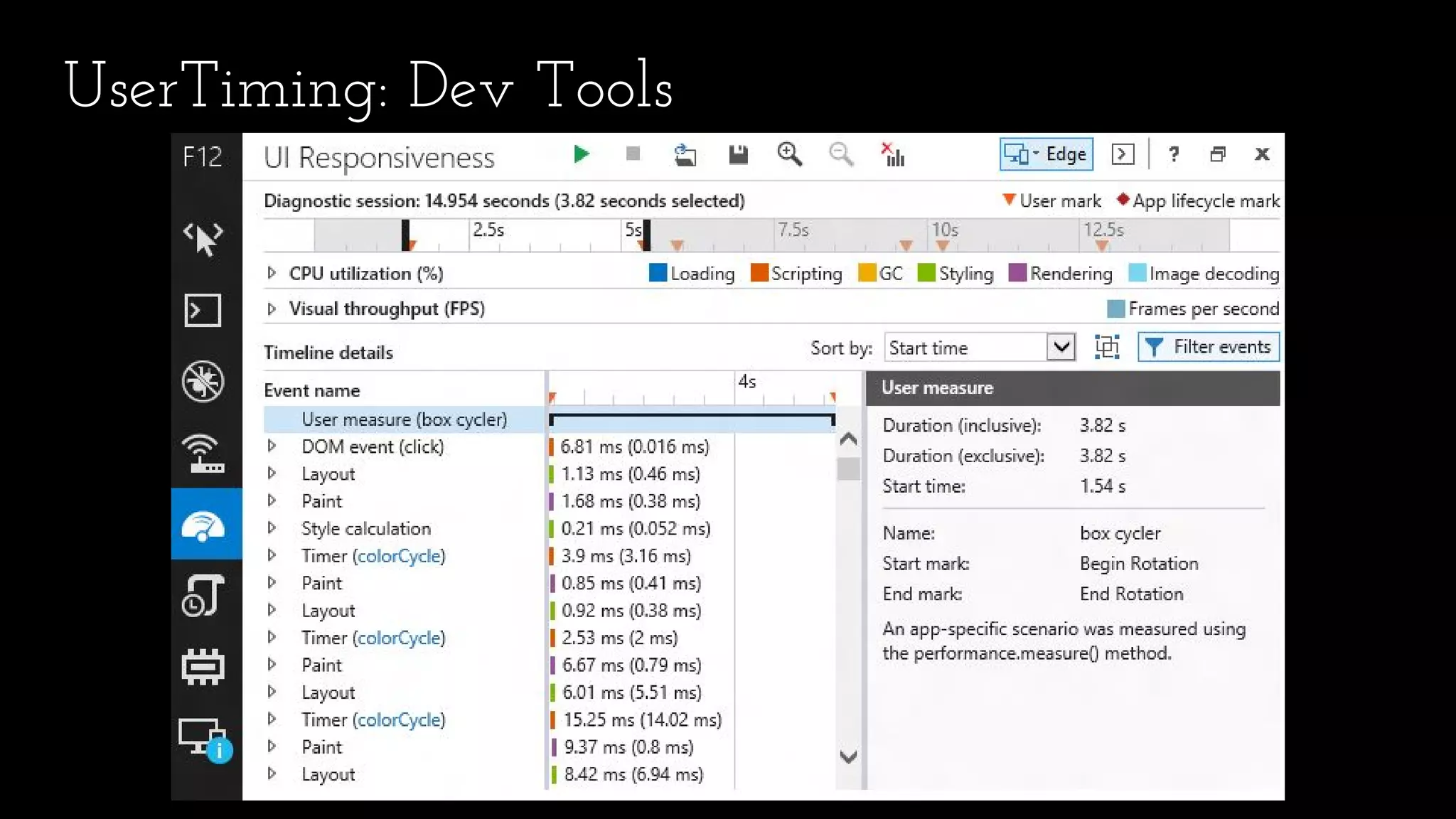
Task: Open the Sort by Start time dropdown
Action: pos(980,348)
